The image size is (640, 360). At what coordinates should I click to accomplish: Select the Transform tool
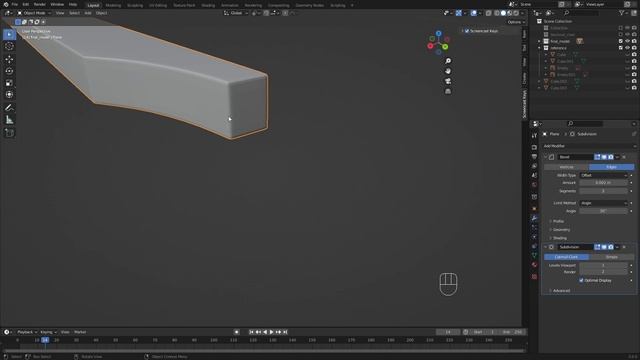coord(9,95)
